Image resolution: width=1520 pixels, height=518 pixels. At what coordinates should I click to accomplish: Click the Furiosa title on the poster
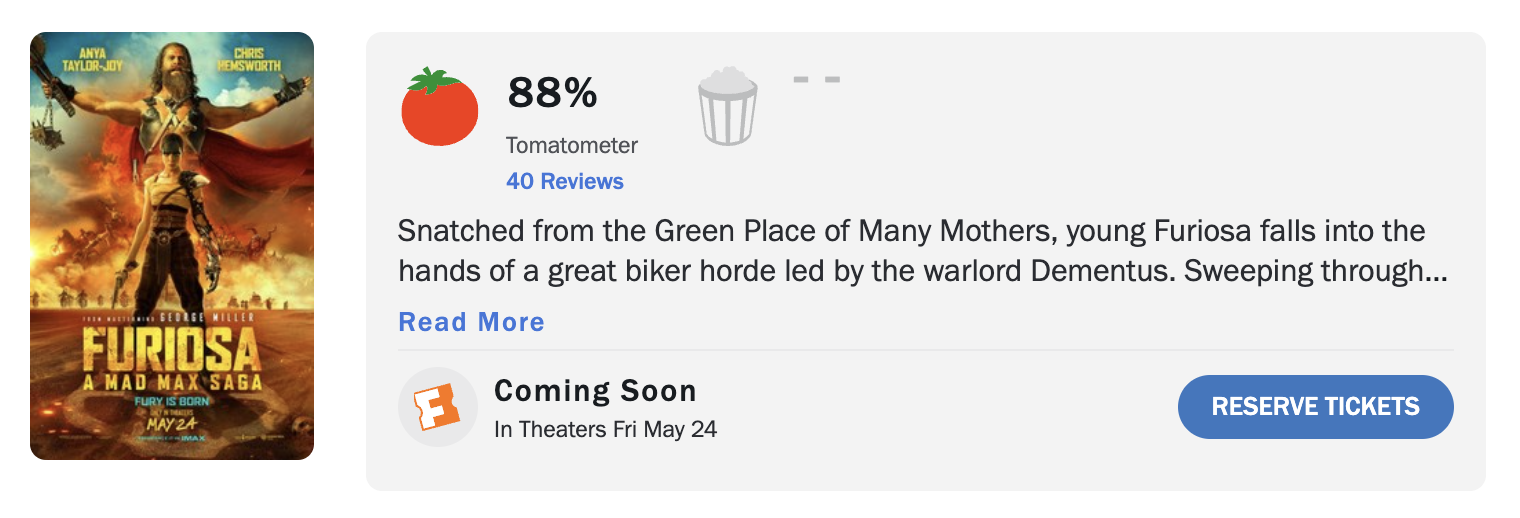[172, 349]
